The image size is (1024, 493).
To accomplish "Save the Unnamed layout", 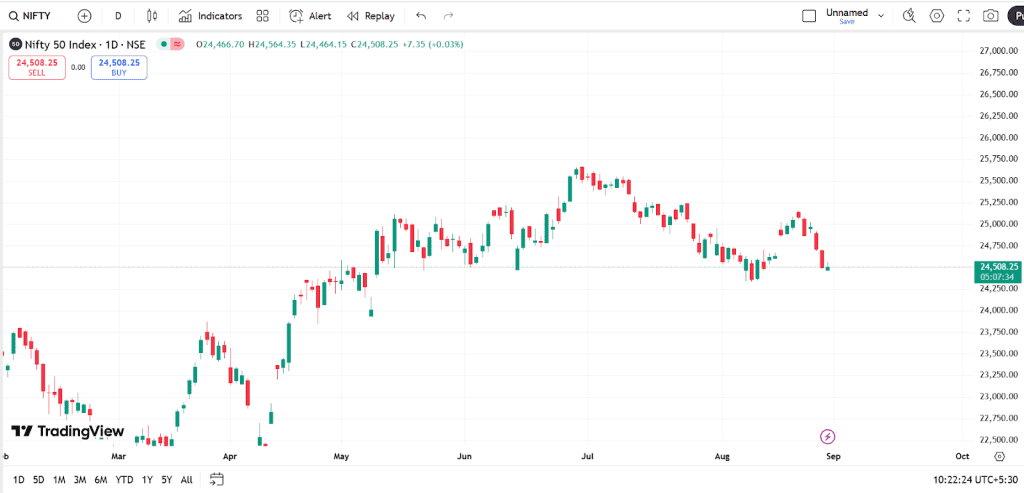I will tap(847, 22).
